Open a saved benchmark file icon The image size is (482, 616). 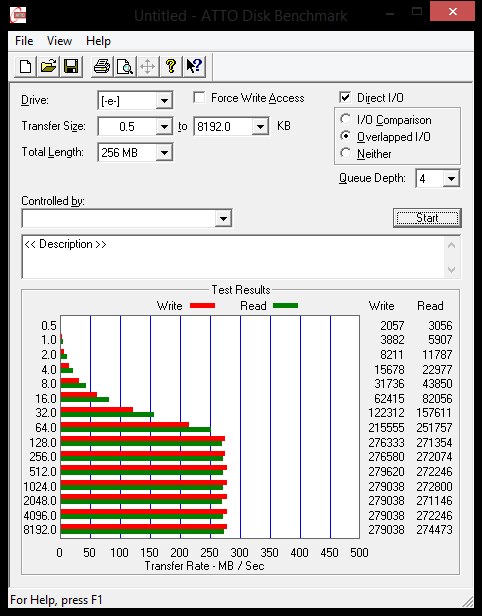[x=48, y=66]
